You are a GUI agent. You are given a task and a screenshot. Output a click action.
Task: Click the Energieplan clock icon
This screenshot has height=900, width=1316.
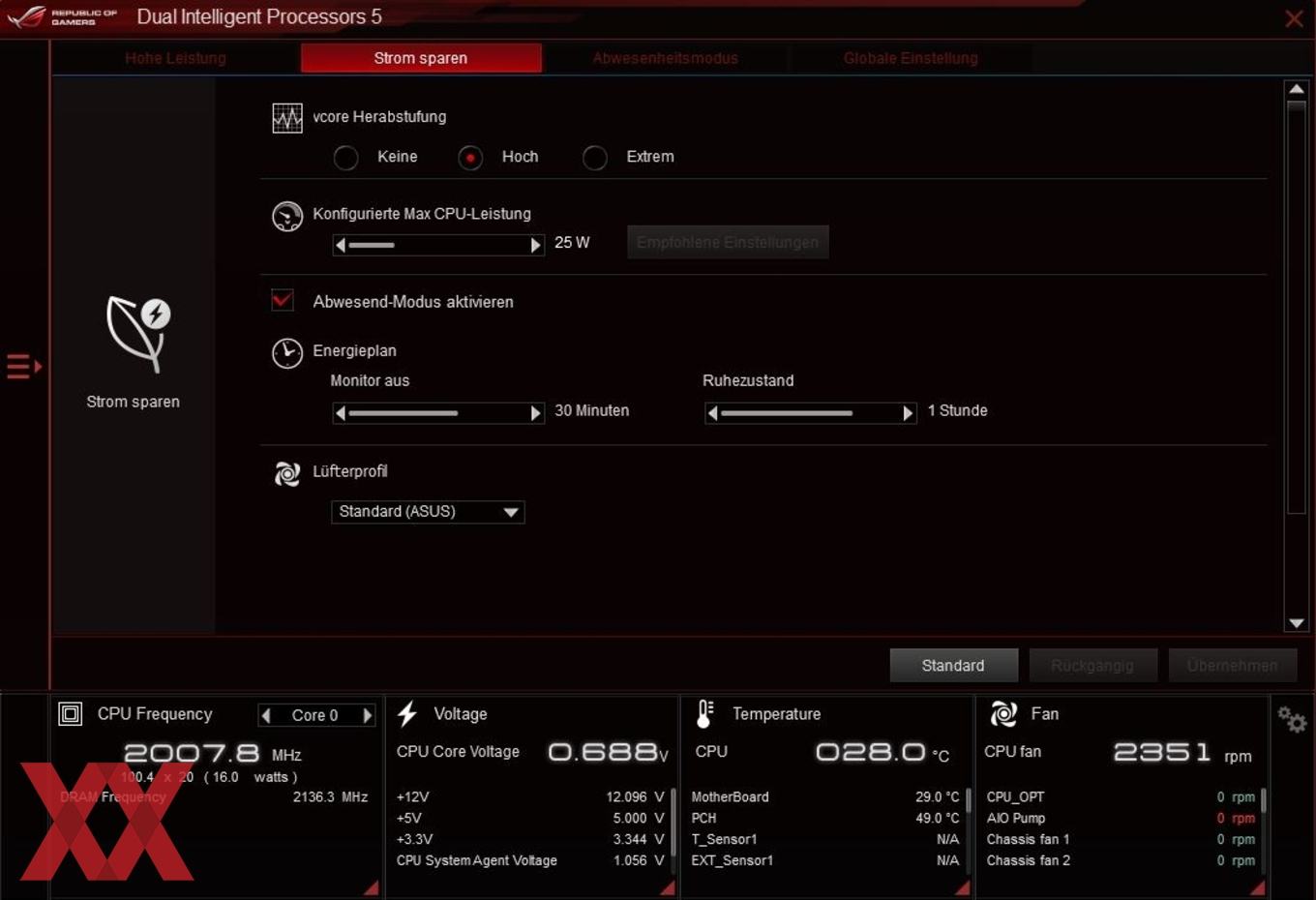[x=287, y=353]
